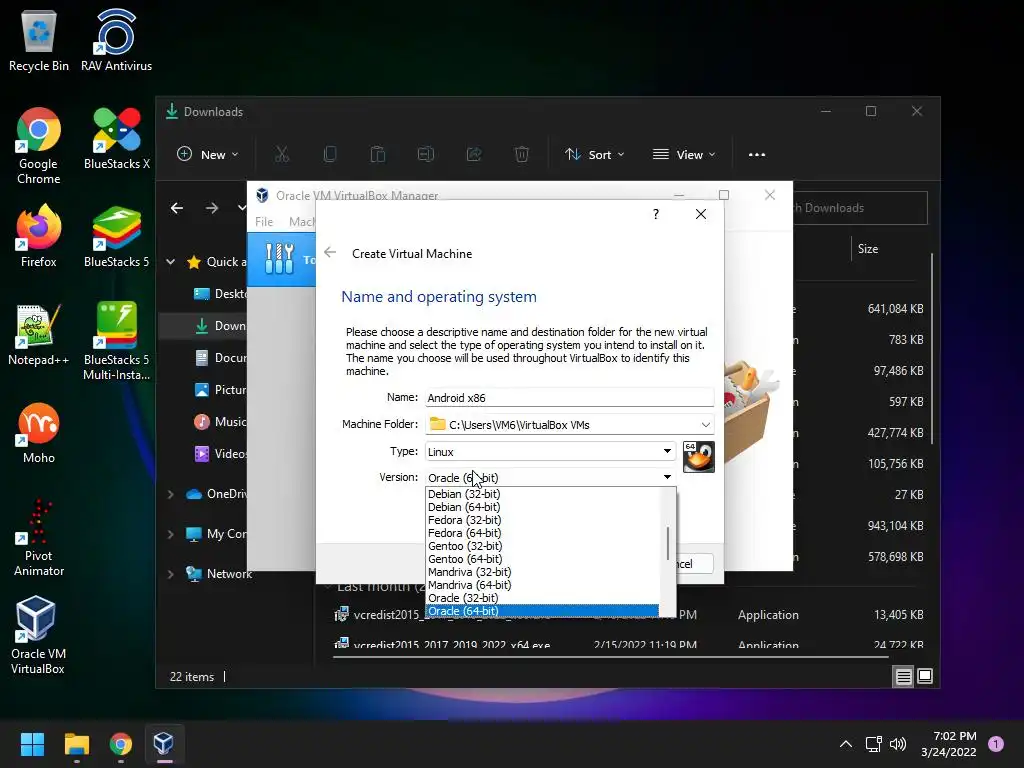
Task: Switch to details view in Downloads status bar
Action: 904,677
